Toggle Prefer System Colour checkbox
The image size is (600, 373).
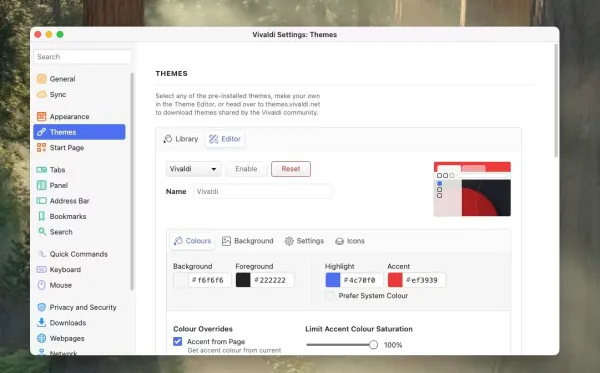point(329,296)
